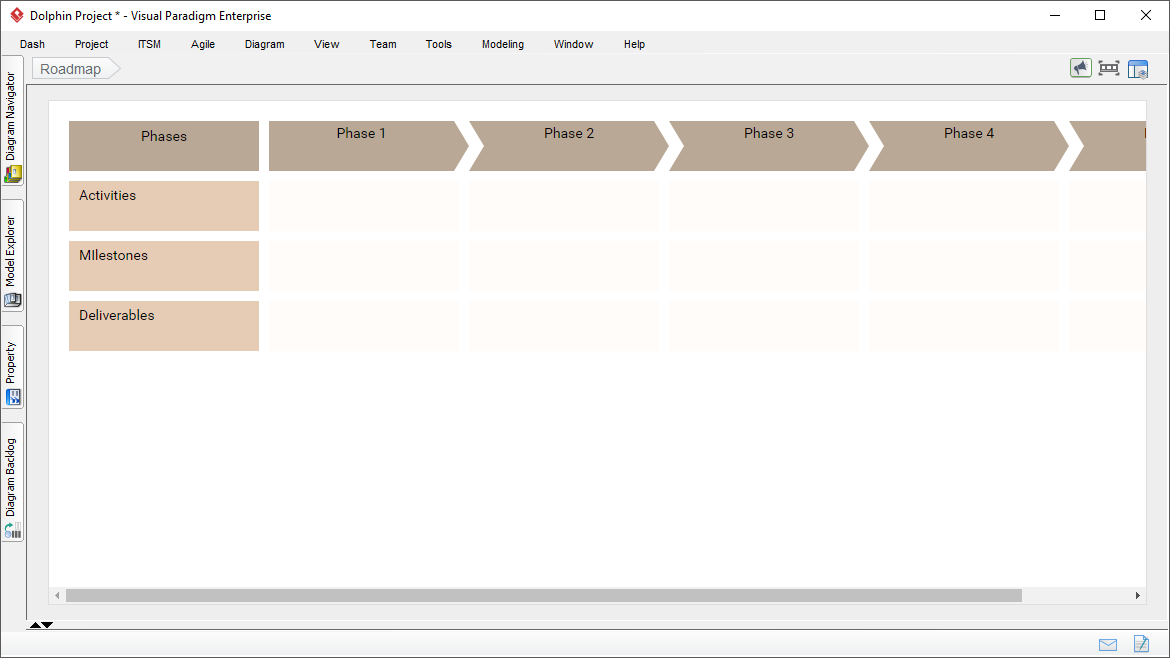Click the collapse-up triangle at the bottom-left
The width and height of the screenshot is (1170, 658).
[34, 625]
